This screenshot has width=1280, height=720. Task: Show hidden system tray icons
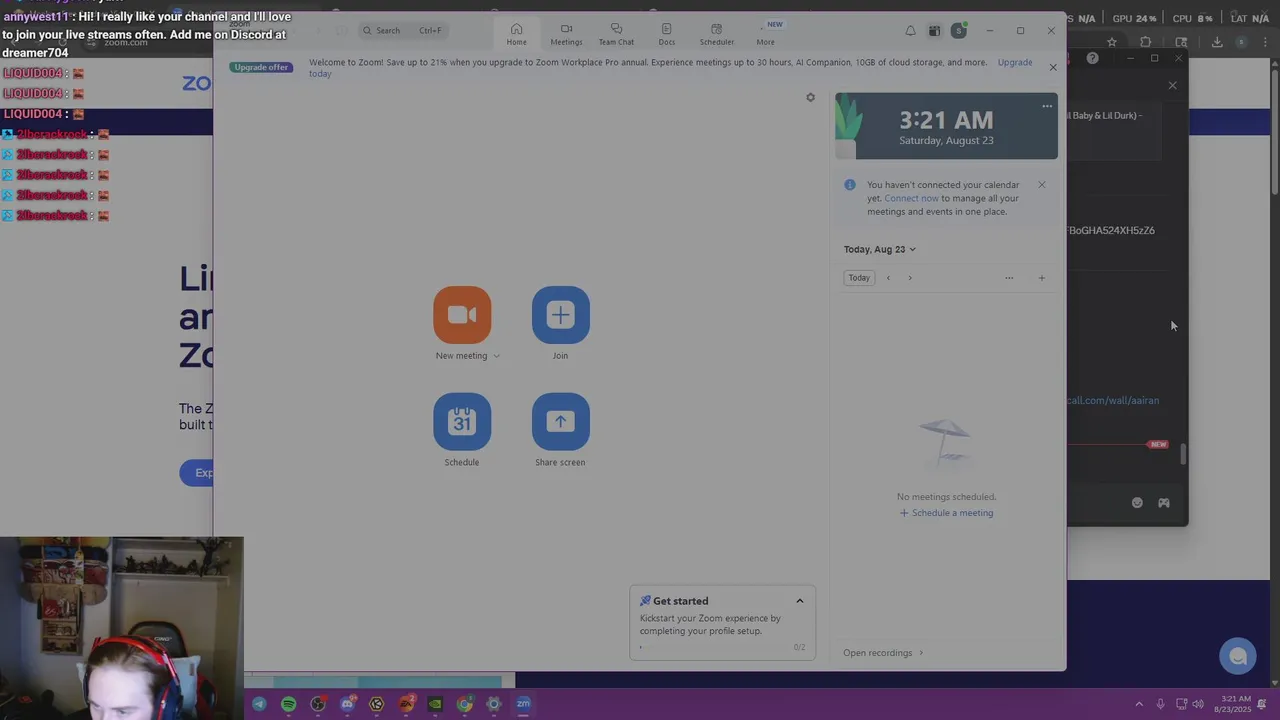1139,704
